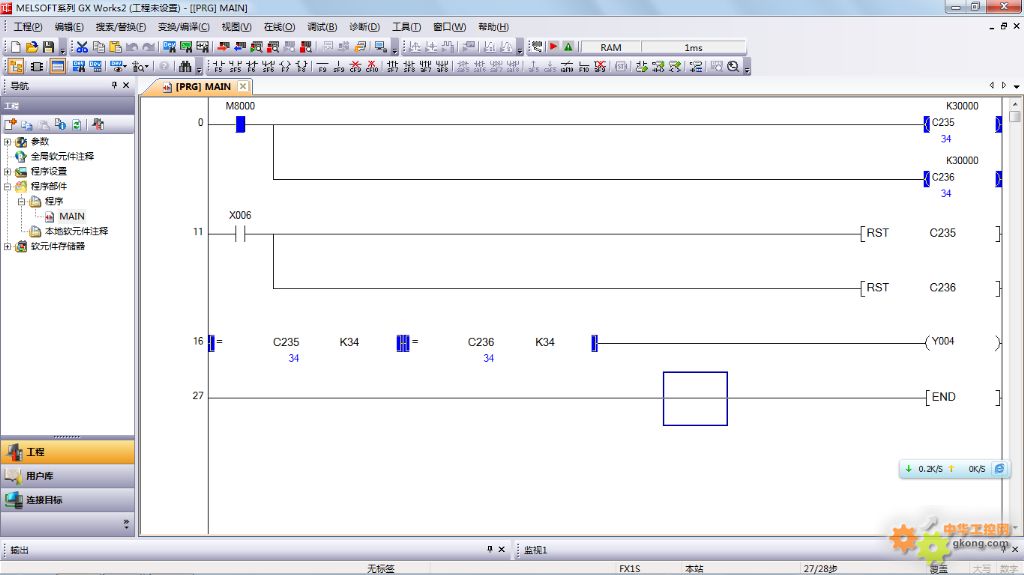1024x575 pixels.
Task: Save the project with the floppy icon
Action: (x=48, y=47)
